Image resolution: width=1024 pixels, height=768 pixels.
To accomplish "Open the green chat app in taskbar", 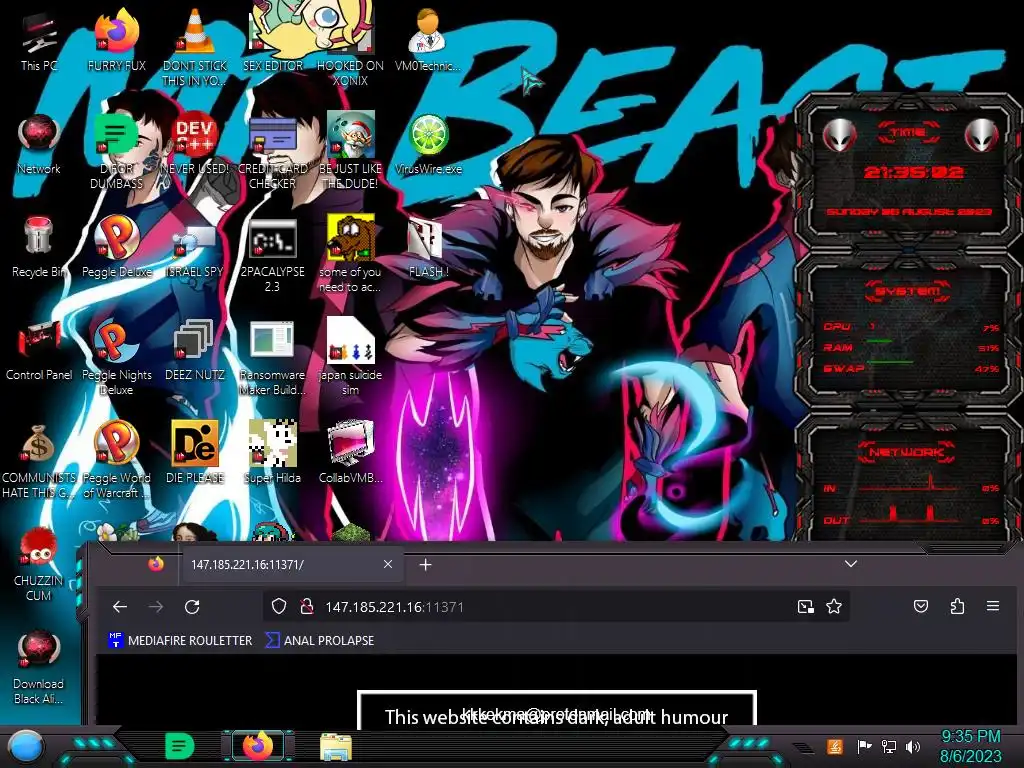I will point(180,746).
